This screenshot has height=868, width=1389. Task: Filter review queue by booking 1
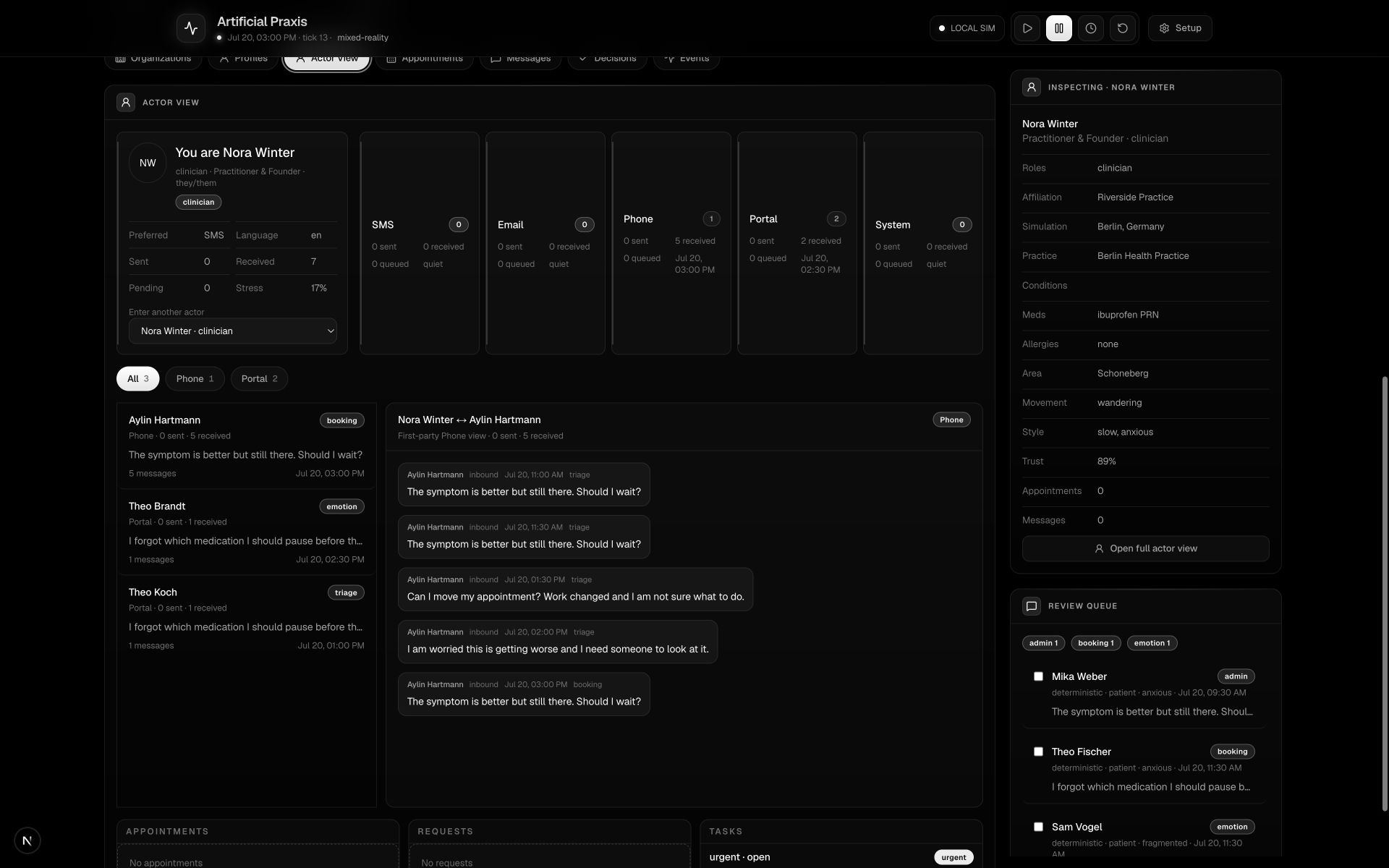coord(1096,643)
